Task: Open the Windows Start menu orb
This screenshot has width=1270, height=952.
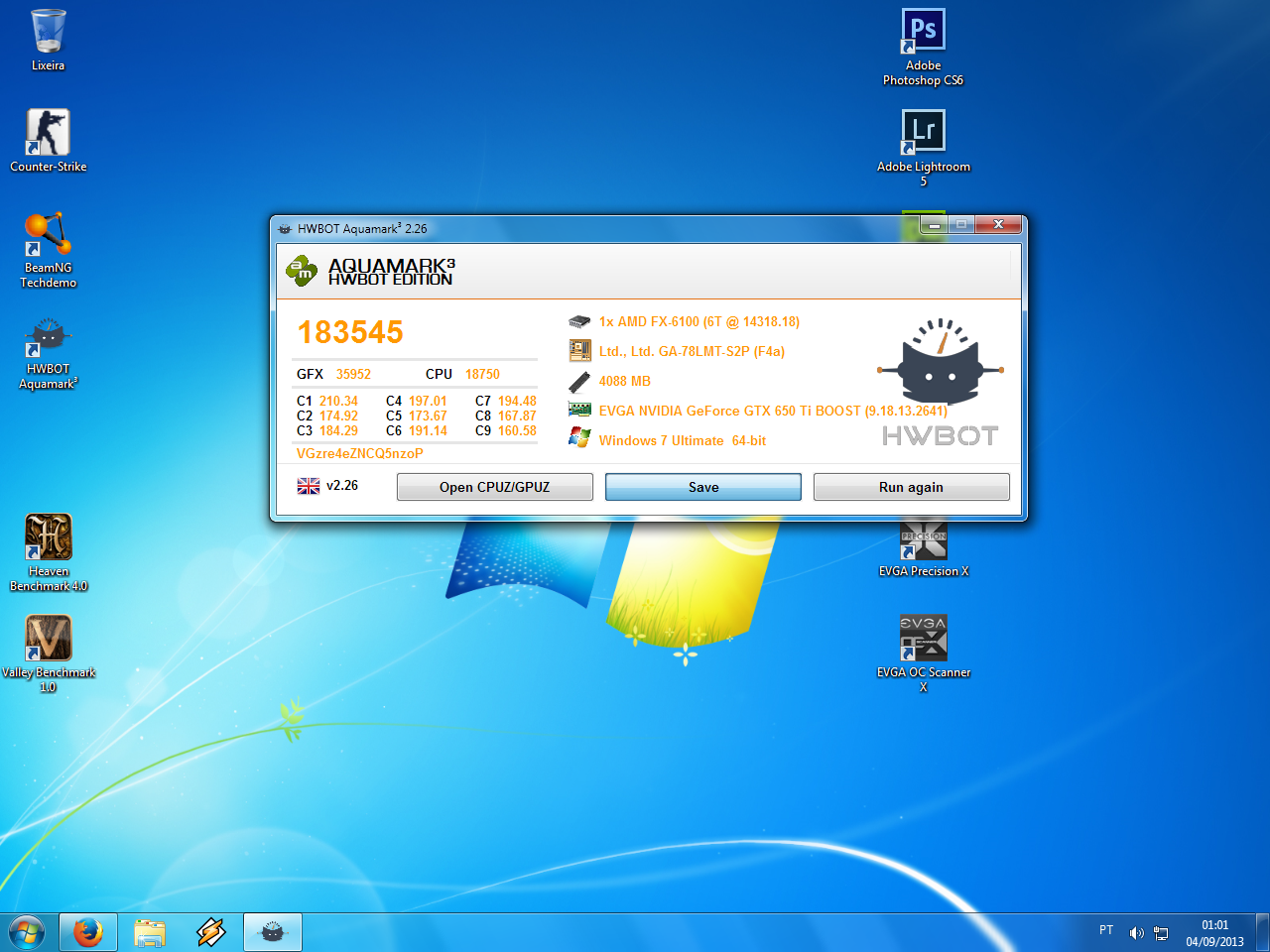Action: click(x=27, y=932)
